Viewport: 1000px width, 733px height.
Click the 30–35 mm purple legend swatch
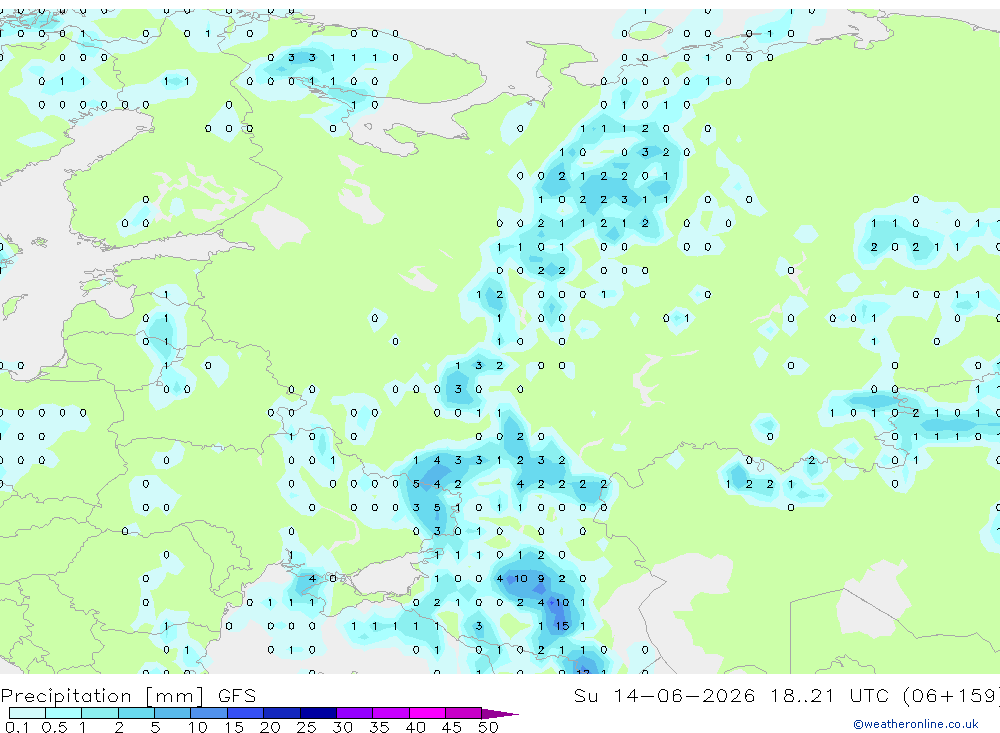(x=355, y=713)
